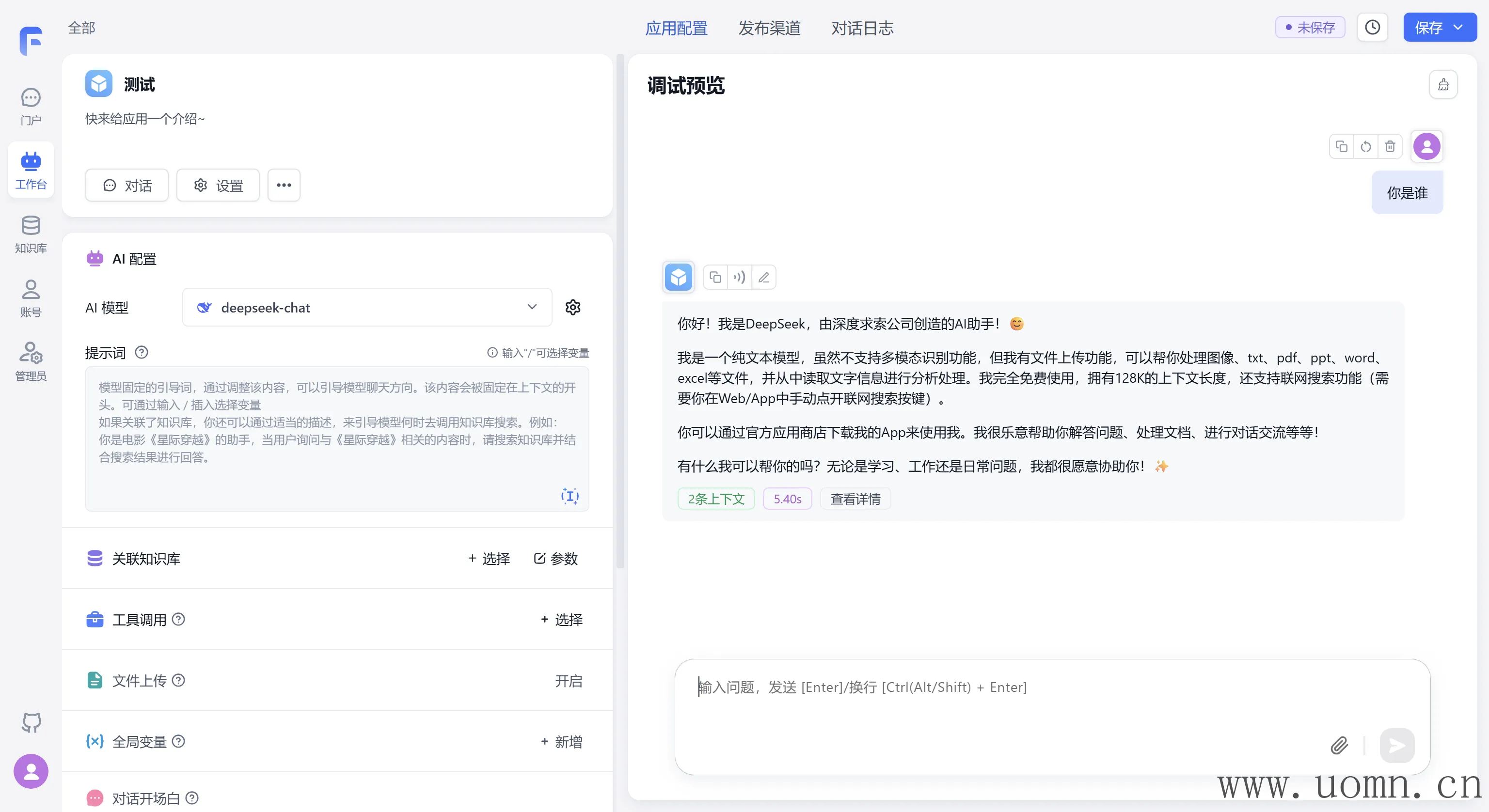The width and height of the screenshot is (1489, 812).
Task: Click the attach file paperclip icon
Action: pos(1339,745)
